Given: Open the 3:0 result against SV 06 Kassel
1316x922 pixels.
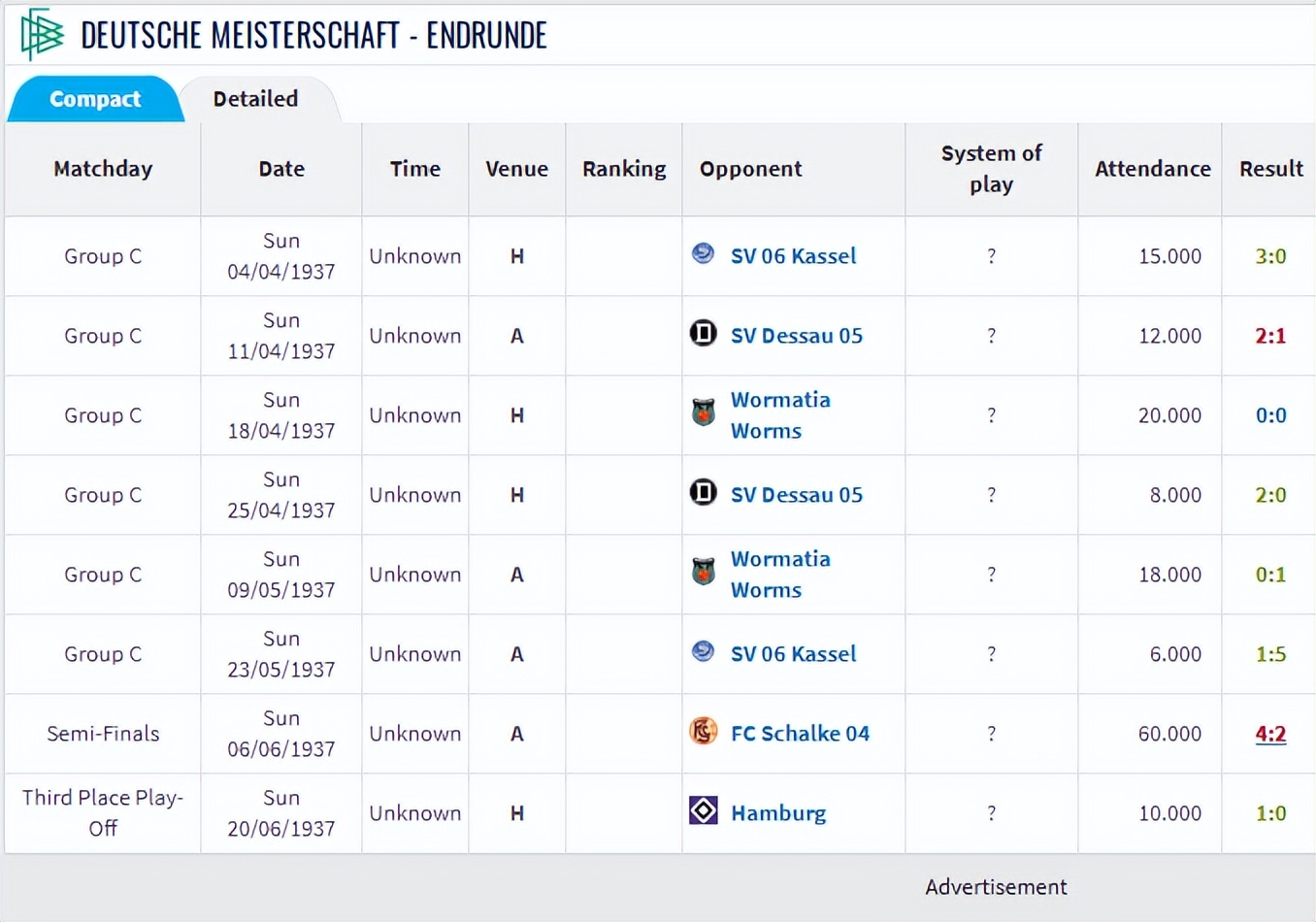Looking at the screenshot, I should [1270, 256].
